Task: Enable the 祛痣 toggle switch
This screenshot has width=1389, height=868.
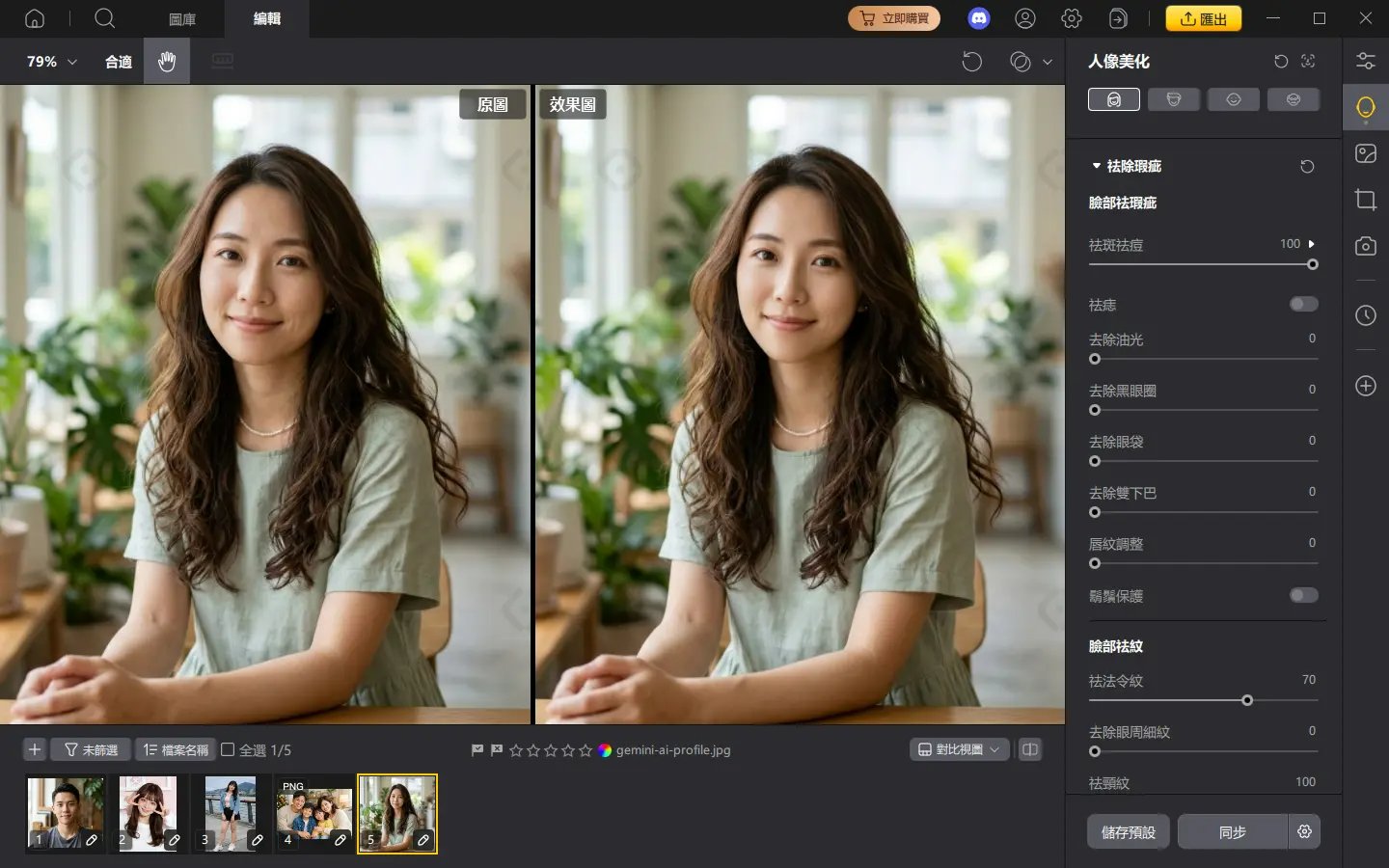Action: pos(1303,304)
